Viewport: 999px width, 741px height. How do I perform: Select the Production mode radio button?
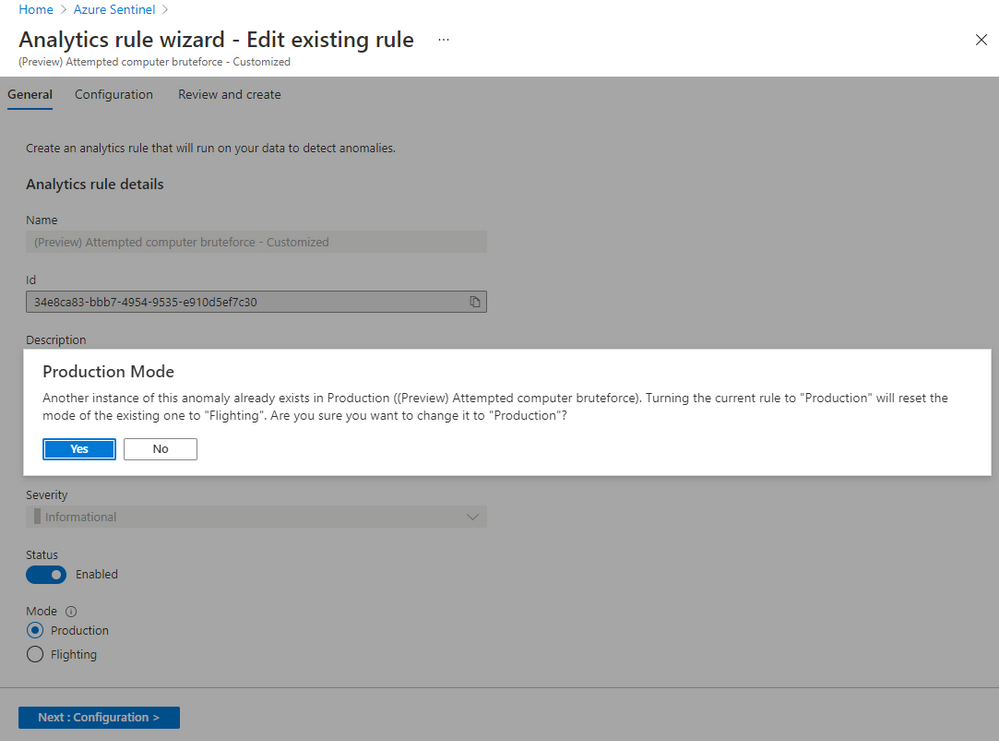35,630
